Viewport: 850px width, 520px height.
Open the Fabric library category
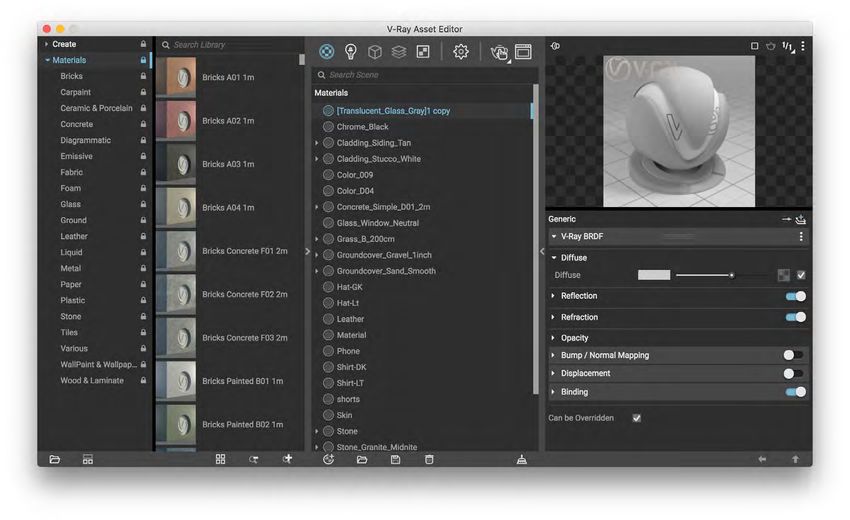point(72,172)
